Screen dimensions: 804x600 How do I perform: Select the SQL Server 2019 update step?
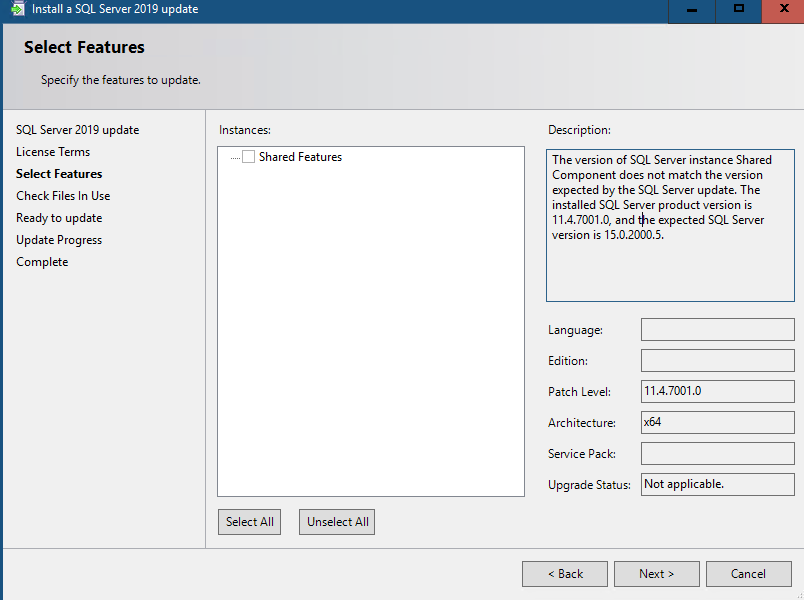[x=77, y=129]
